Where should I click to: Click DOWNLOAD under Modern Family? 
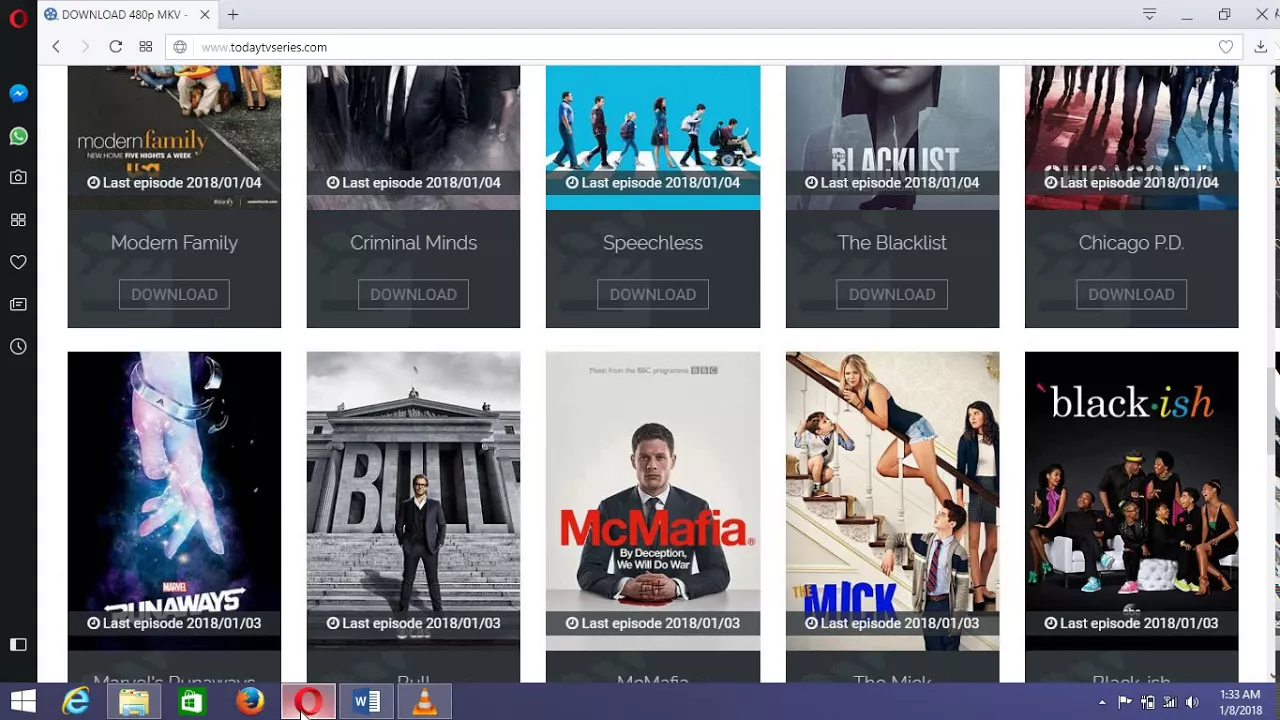[x=174, y=294]
